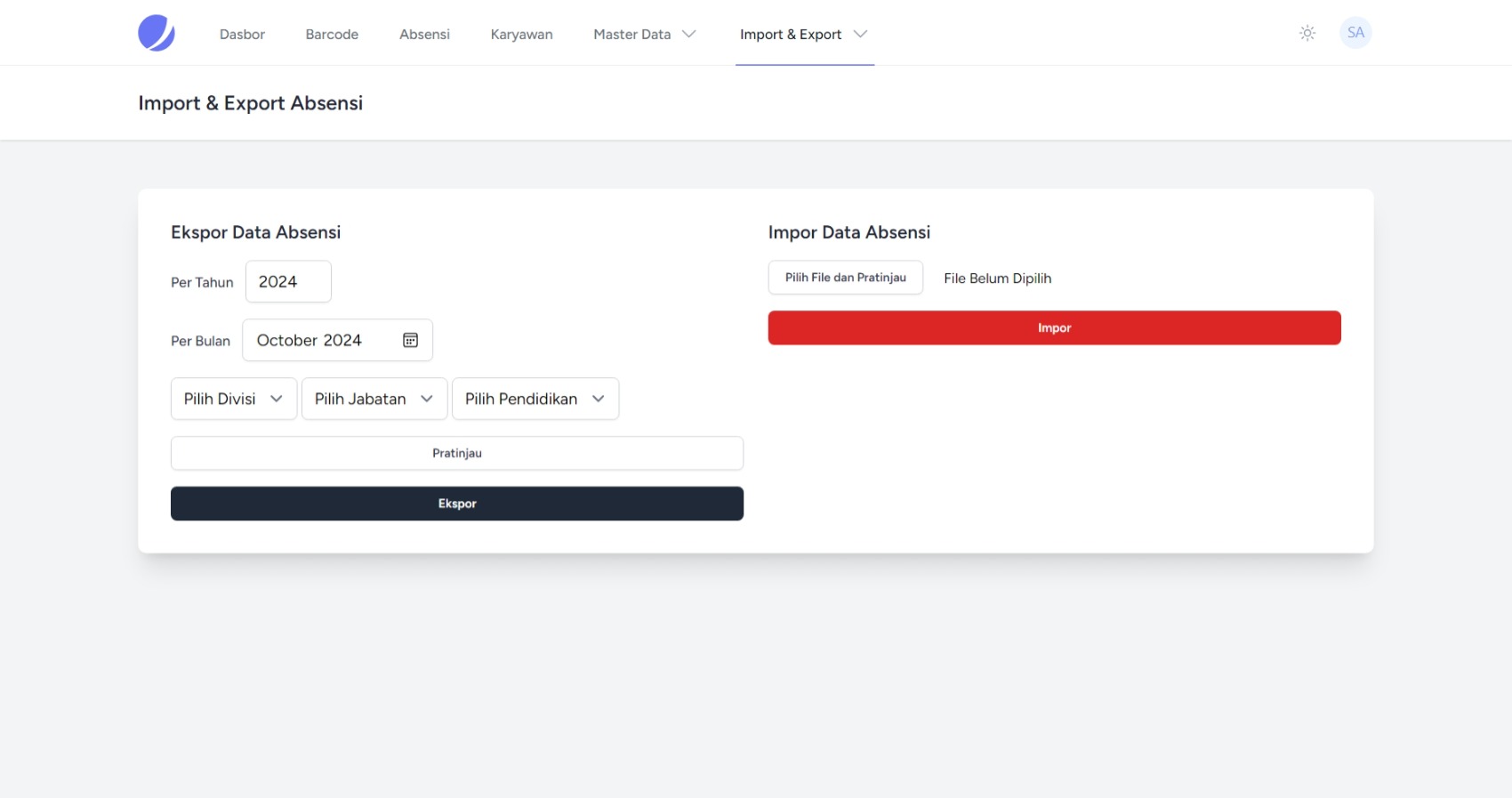Click the File Belum Dipilih text
Image resolution: width=1512 pixels, height=798 pixels.
(997, 278)
